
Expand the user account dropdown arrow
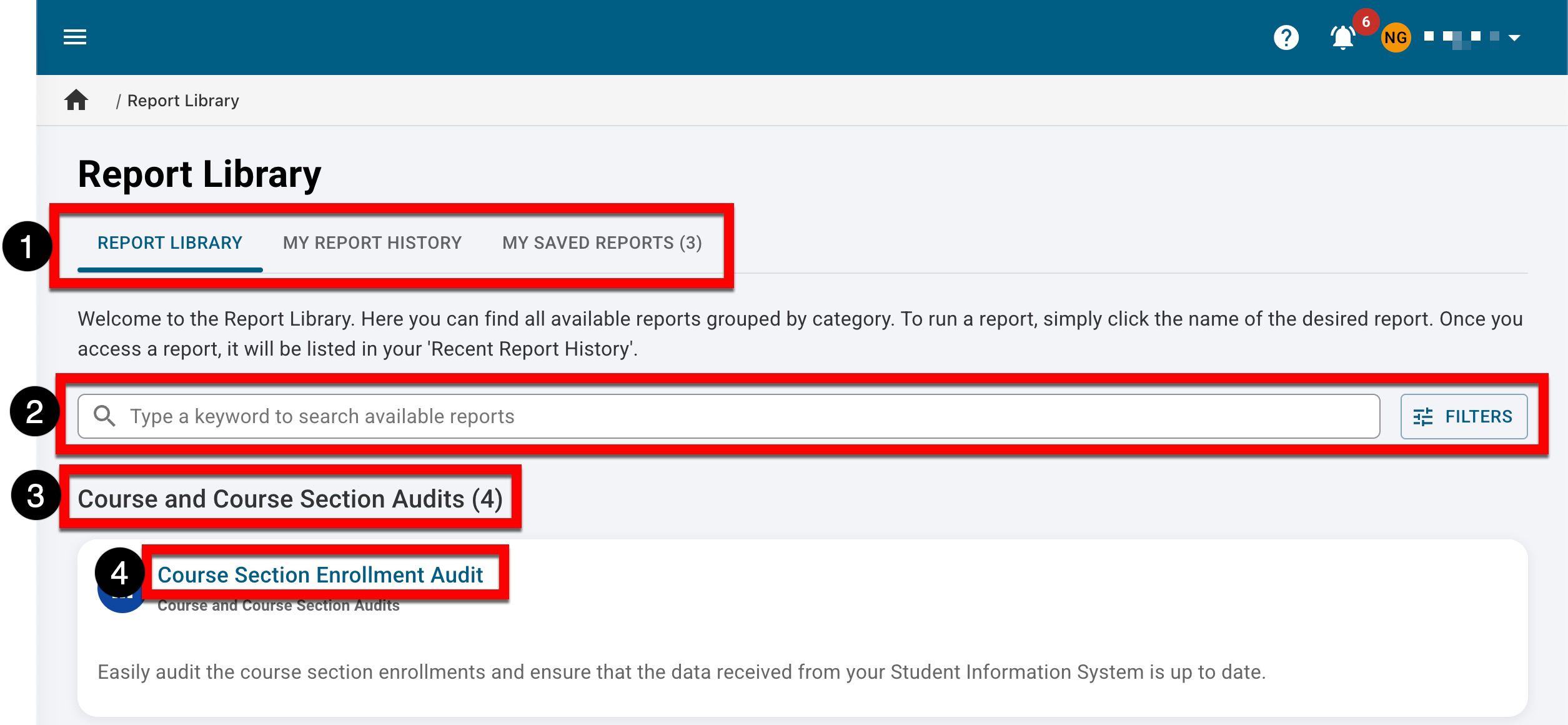tap(1514, 37)
